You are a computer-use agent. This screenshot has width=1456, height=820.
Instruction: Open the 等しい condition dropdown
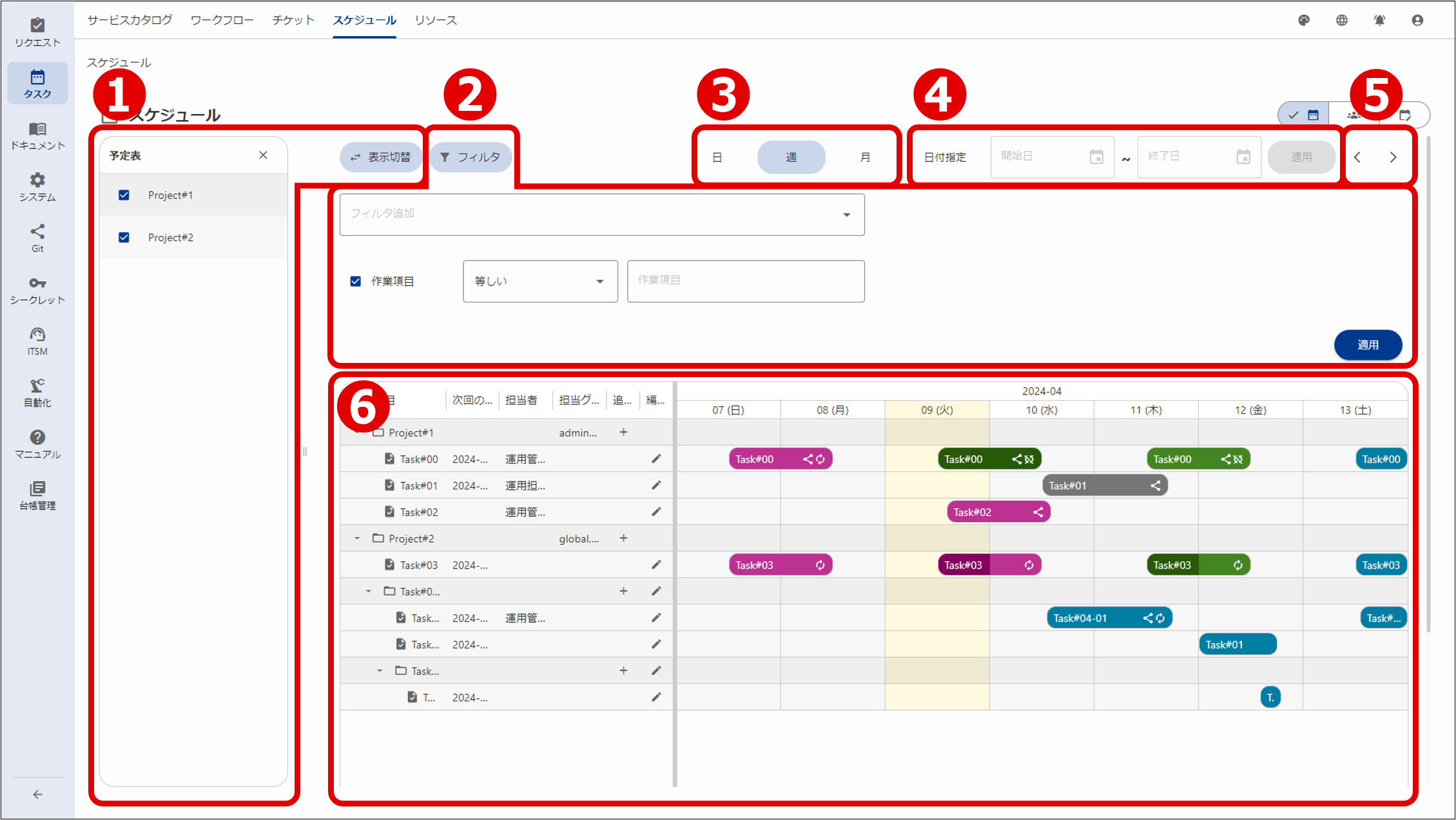540,281
